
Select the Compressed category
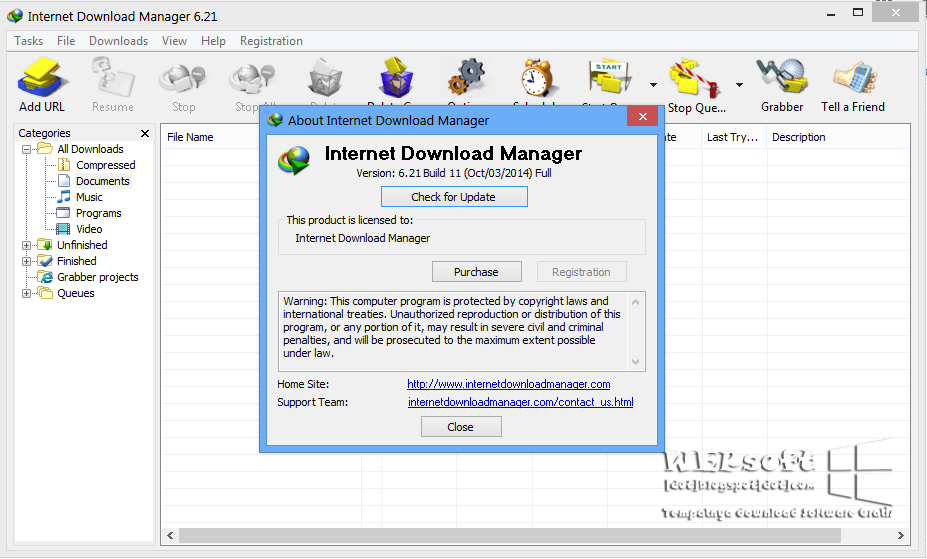point(105,165)
